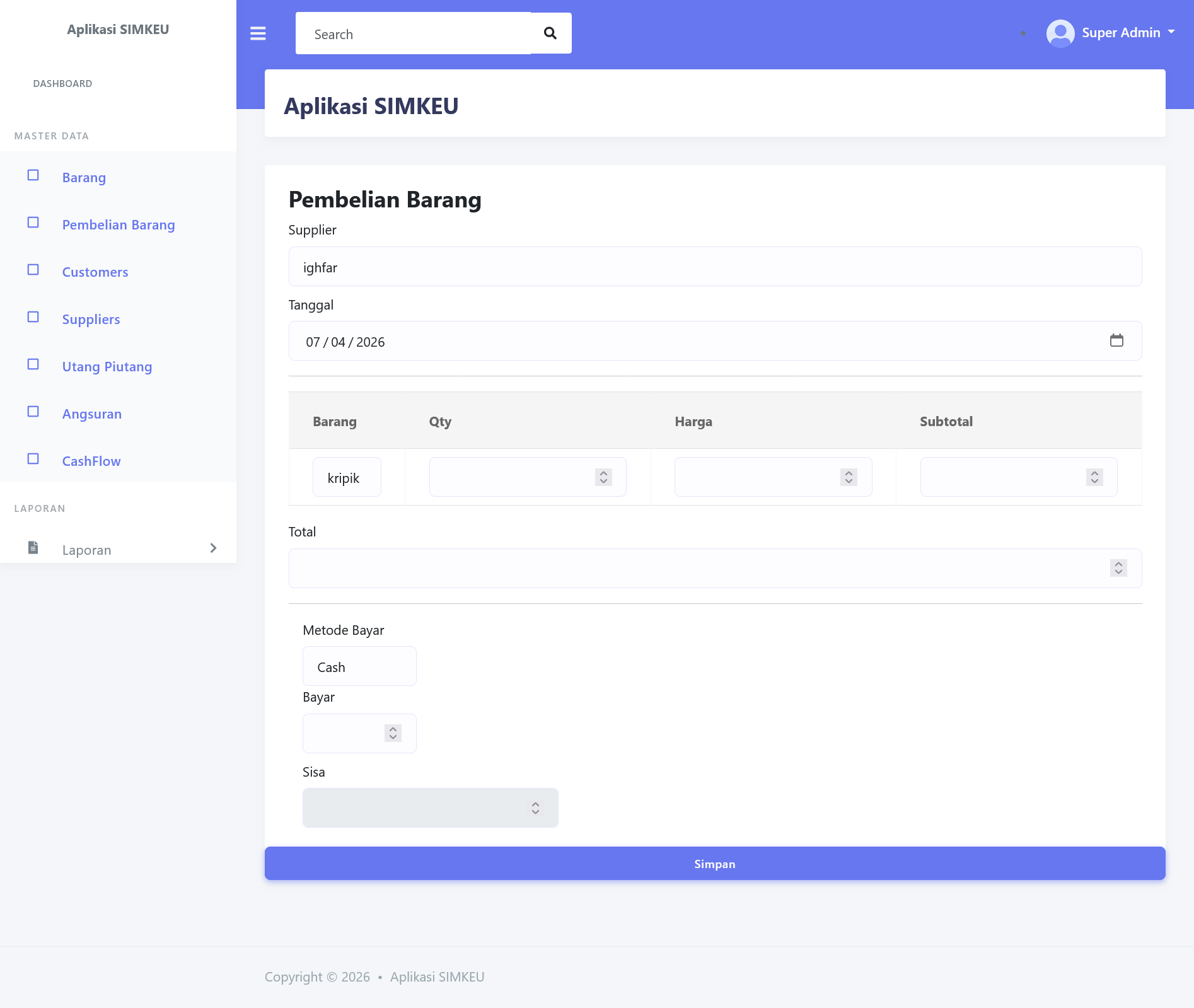This screenshot has width=1194, height=1008.
Task: Open the Tanggal calendar picker icon
Action: 1116,340
